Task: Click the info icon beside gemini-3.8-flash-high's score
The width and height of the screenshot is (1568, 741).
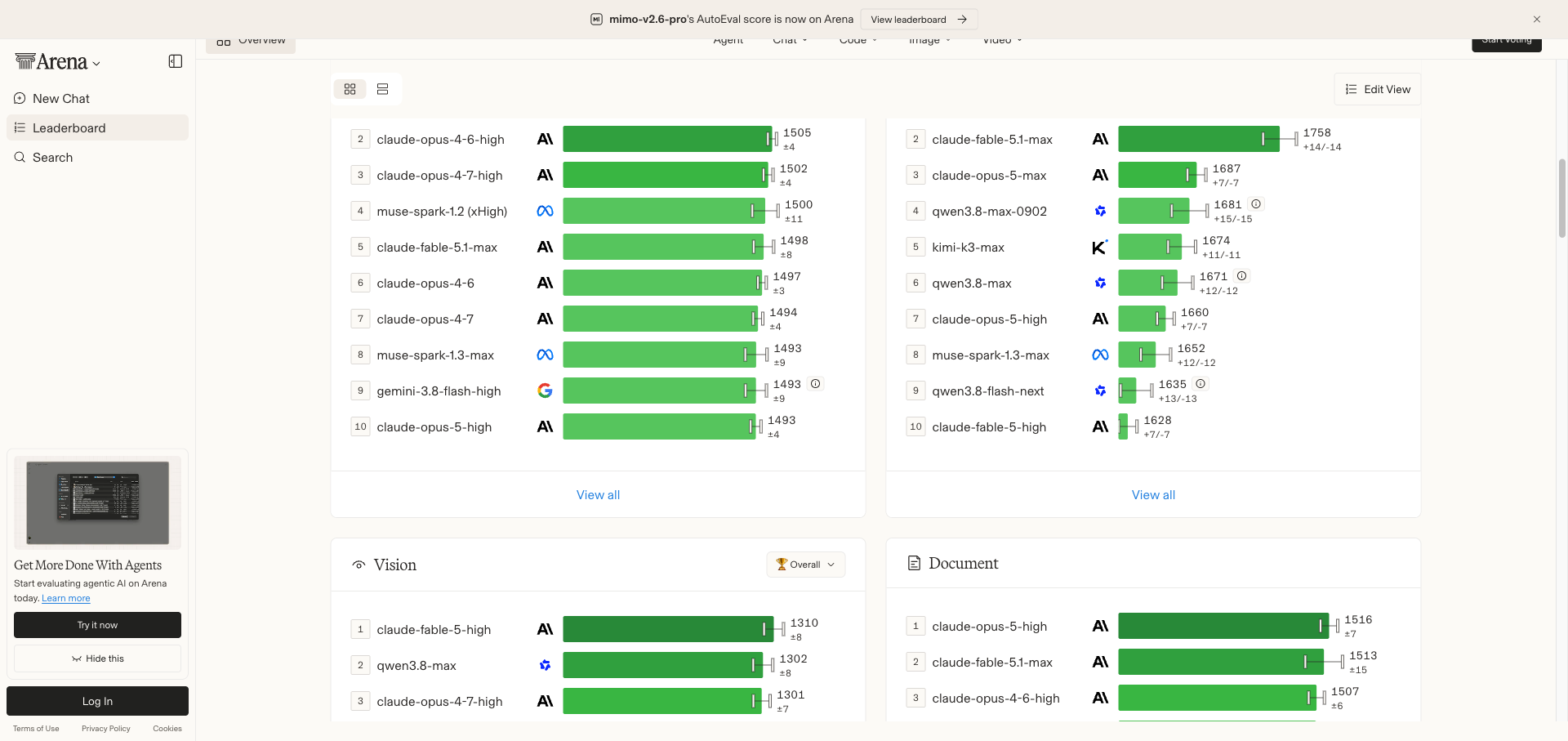Action: pos(815,384)
